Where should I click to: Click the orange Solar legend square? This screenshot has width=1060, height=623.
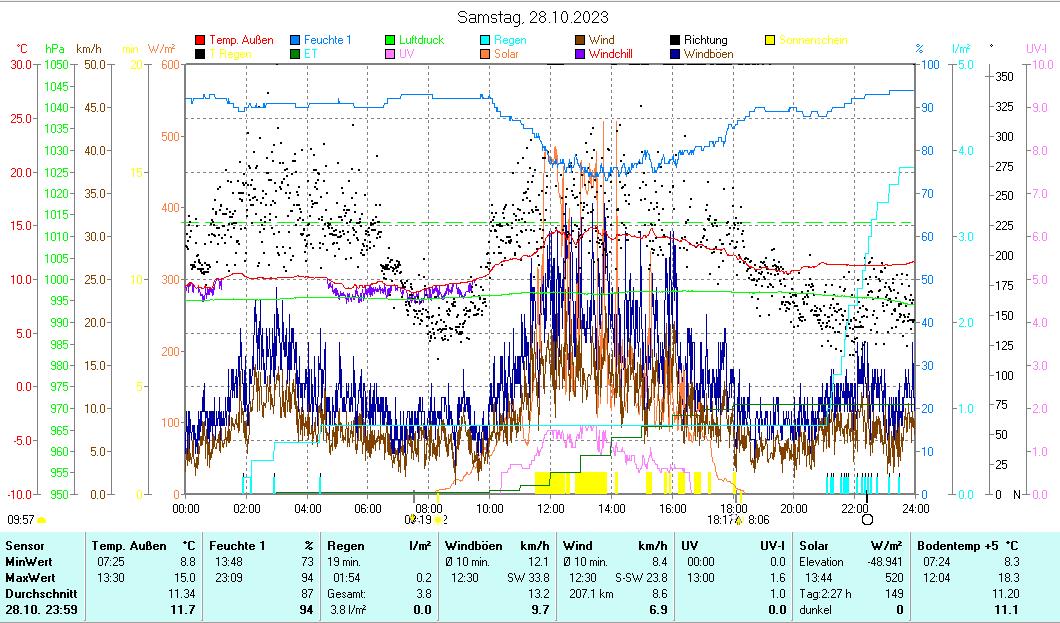point(486,54)
